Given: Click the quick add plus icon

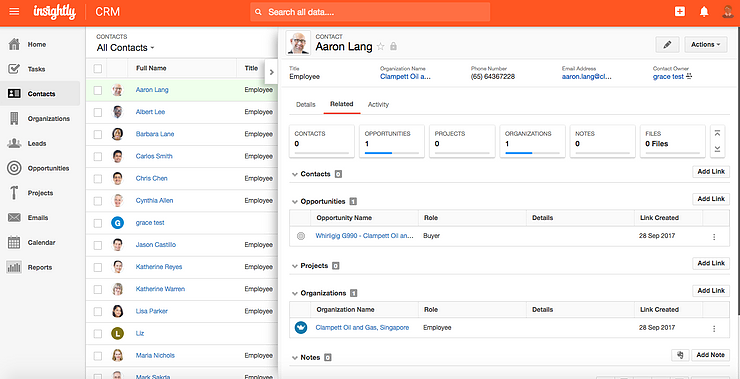Looking at the screenshot, I should point(680,12).
